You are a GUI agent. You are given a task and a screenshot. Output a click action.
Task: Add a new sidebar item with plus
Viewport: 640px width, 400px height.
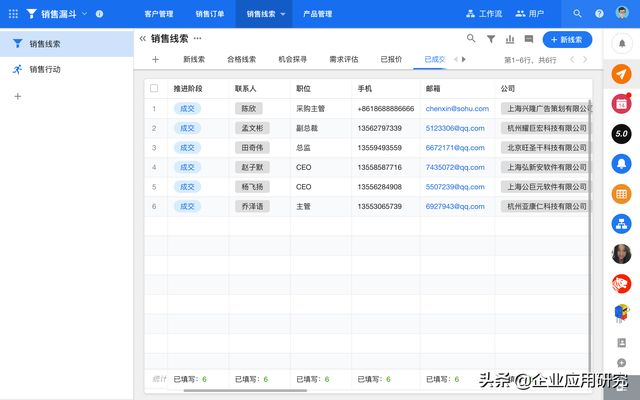18,96
